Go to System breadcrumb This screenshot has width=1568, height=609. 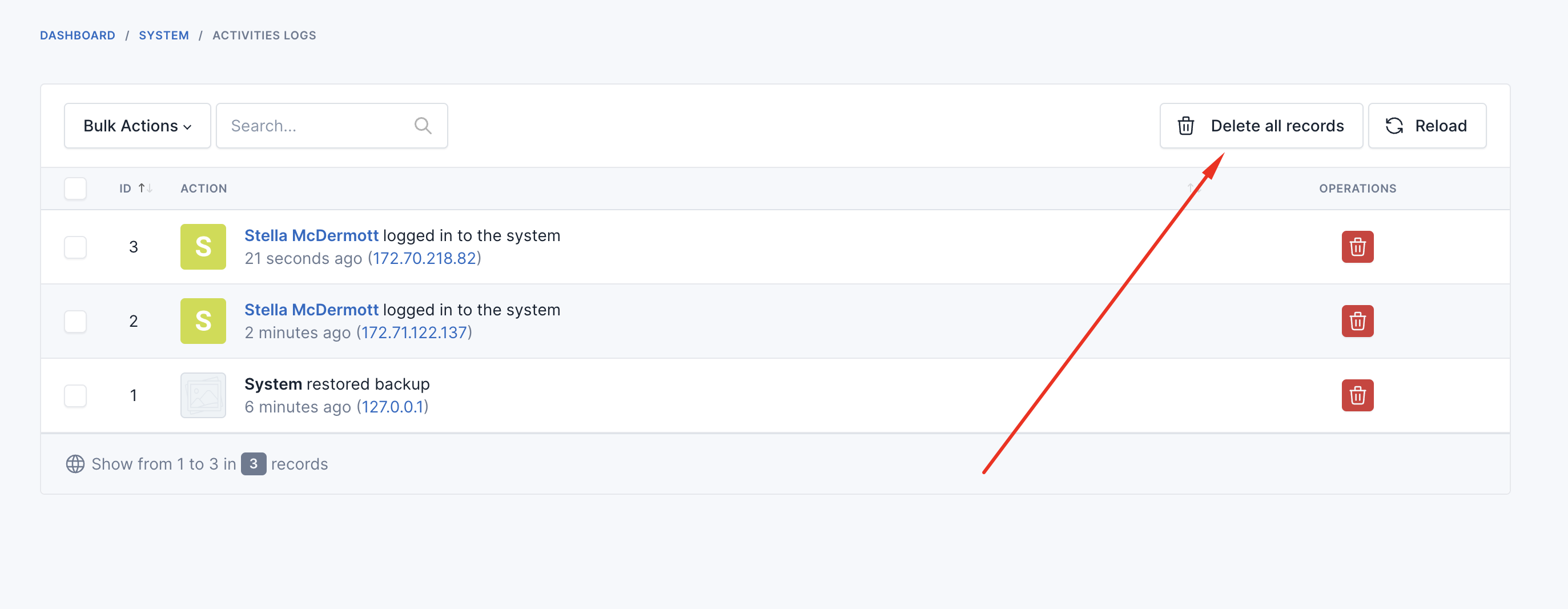(164, 35)
